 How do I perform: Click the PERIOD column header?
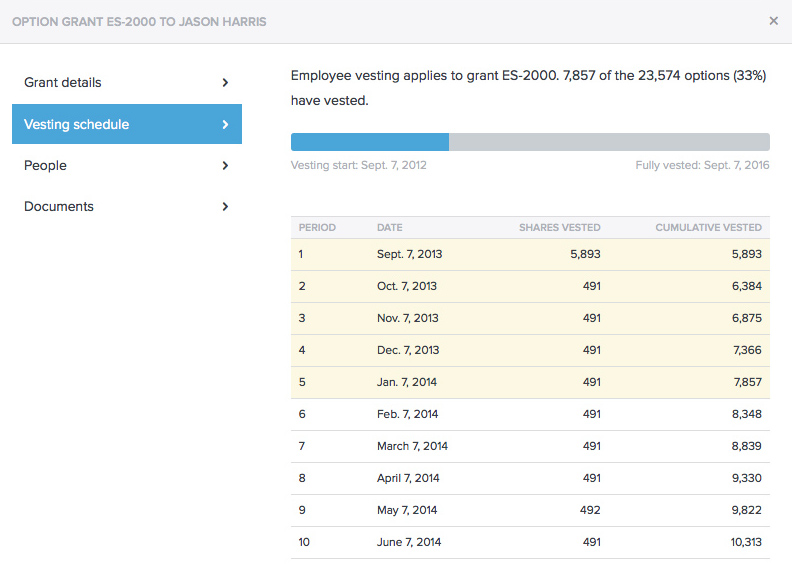[x=317, y=228]
